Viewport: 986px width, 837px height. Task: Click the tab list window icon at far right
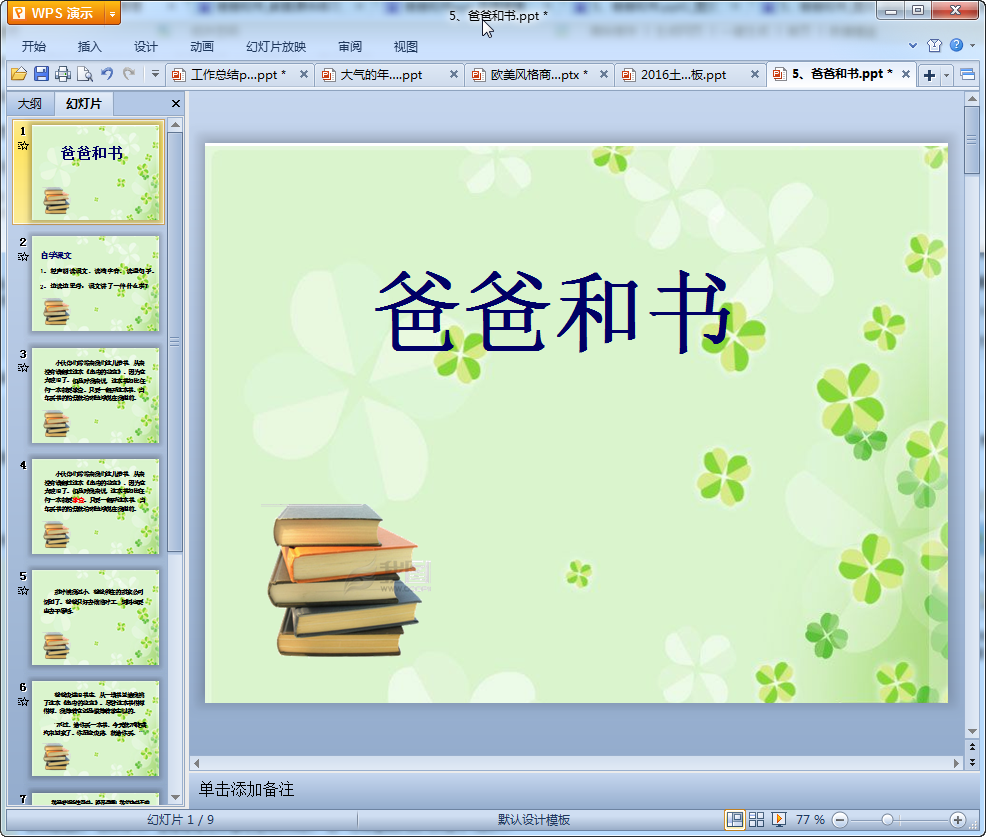tap(968, 75)
